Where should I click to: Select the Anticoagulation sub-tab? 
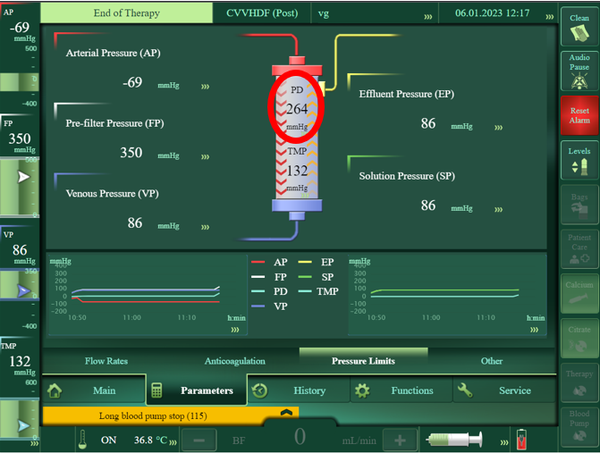(239, 361)
